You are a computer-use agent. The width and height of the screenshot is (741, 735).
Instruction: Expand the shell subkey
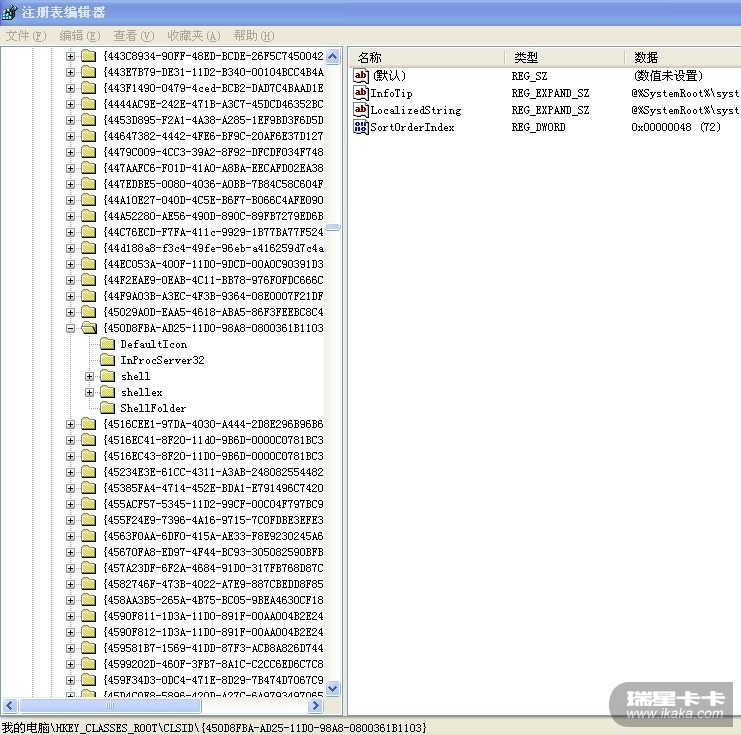tap(89, 376)
